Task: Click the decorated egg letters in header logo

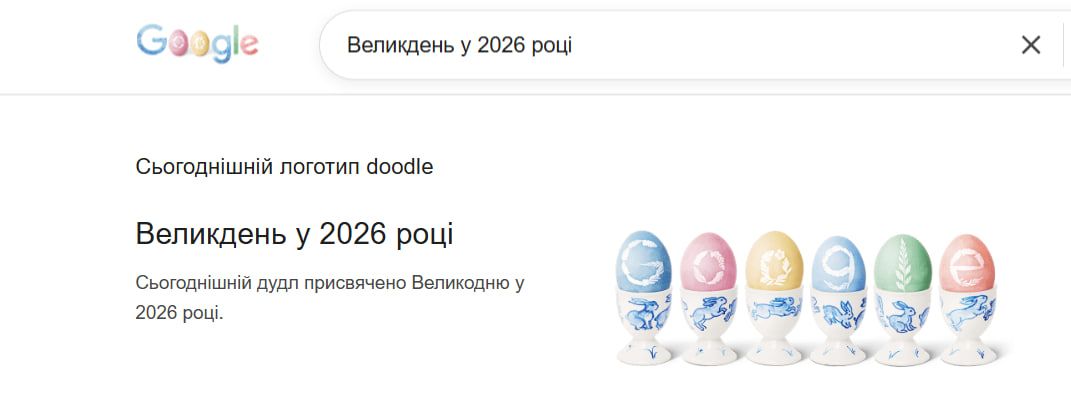Action: tap(191, 42)
